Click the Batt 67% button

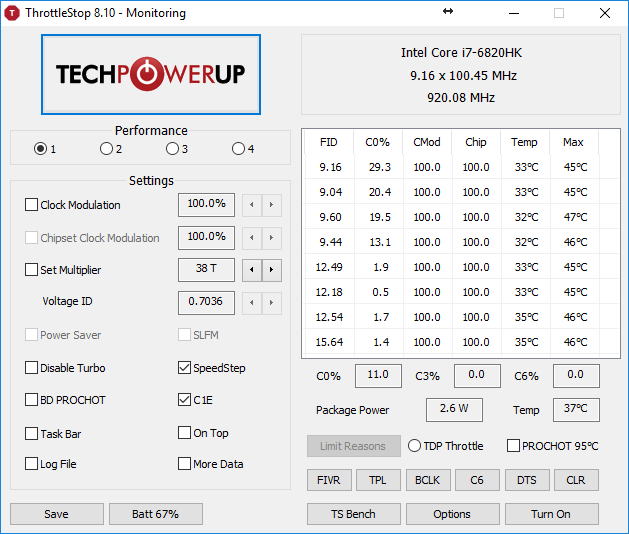pyautogui.click(x=156, y=514)
